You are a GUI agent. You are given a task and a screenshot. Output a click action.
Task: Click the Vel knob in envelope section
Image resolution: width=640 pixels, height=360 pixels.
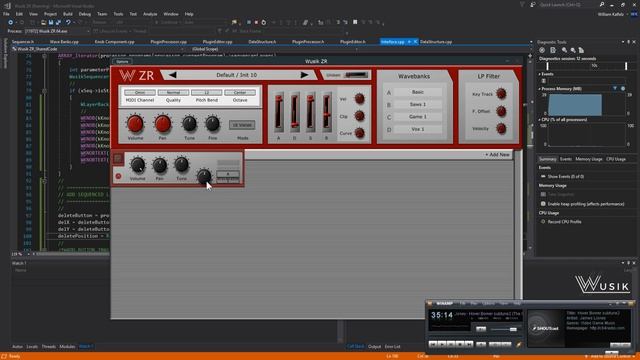click(359, 98)
